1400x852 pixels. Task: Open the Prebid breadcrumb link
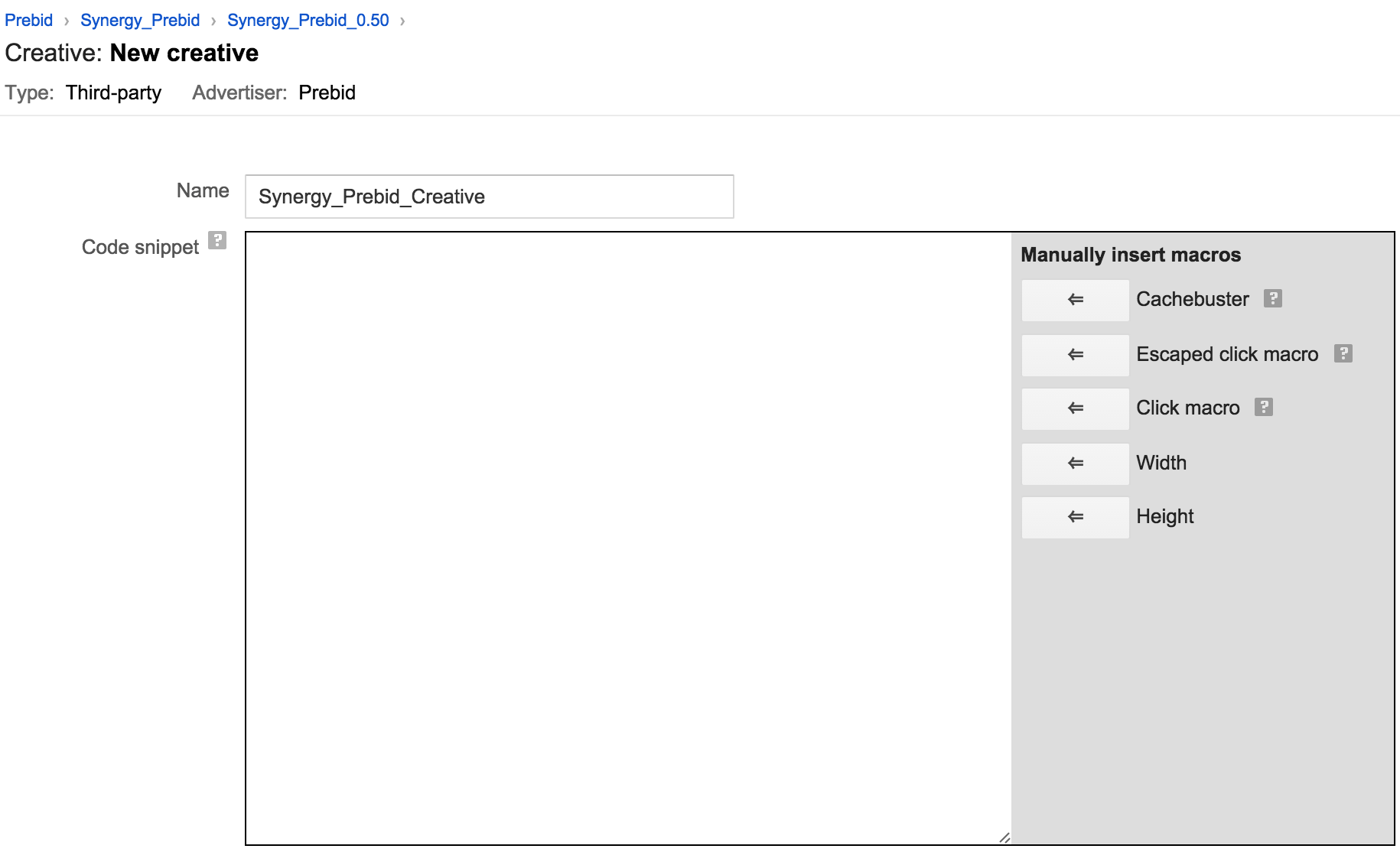pyautogui.click(x=29, y=20)
